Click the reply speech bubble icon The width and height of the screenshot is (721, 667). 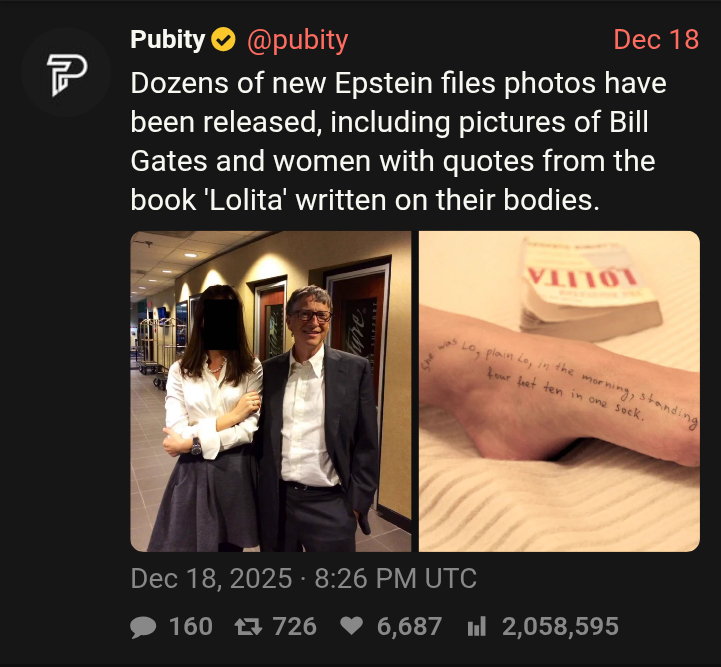click(143, 627)
